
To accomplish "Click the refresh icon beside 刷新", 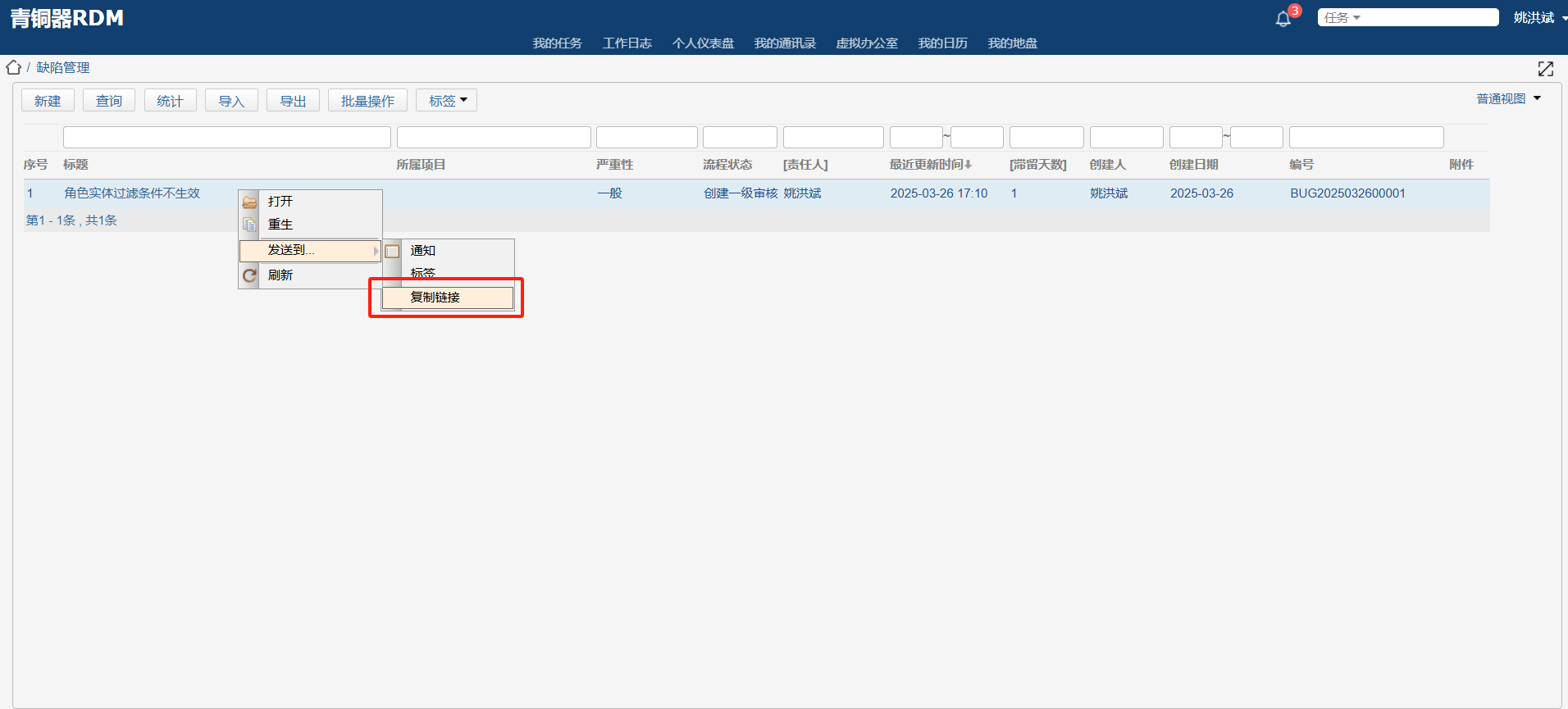I will click(250, 275).
